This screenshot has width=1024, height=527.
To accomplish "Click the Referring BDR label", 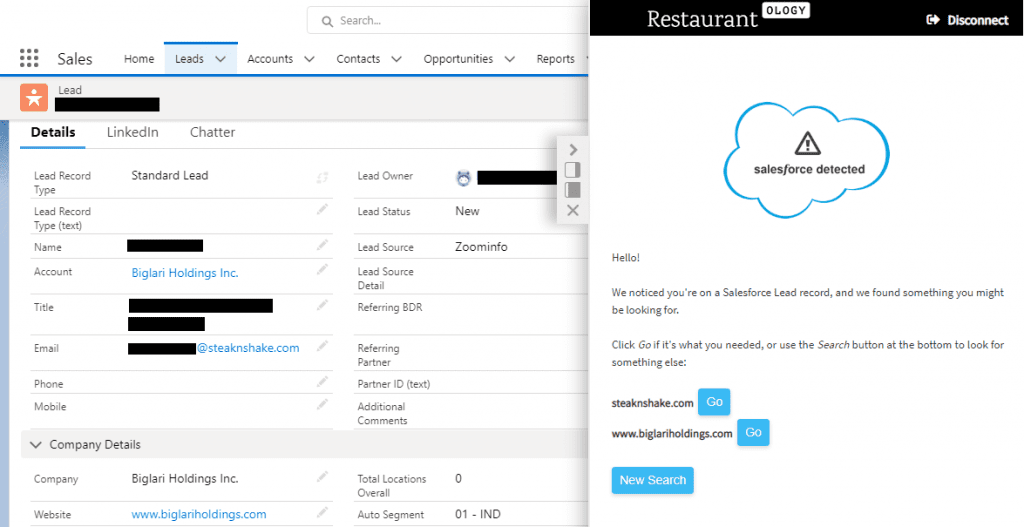I will pos(390,308).
